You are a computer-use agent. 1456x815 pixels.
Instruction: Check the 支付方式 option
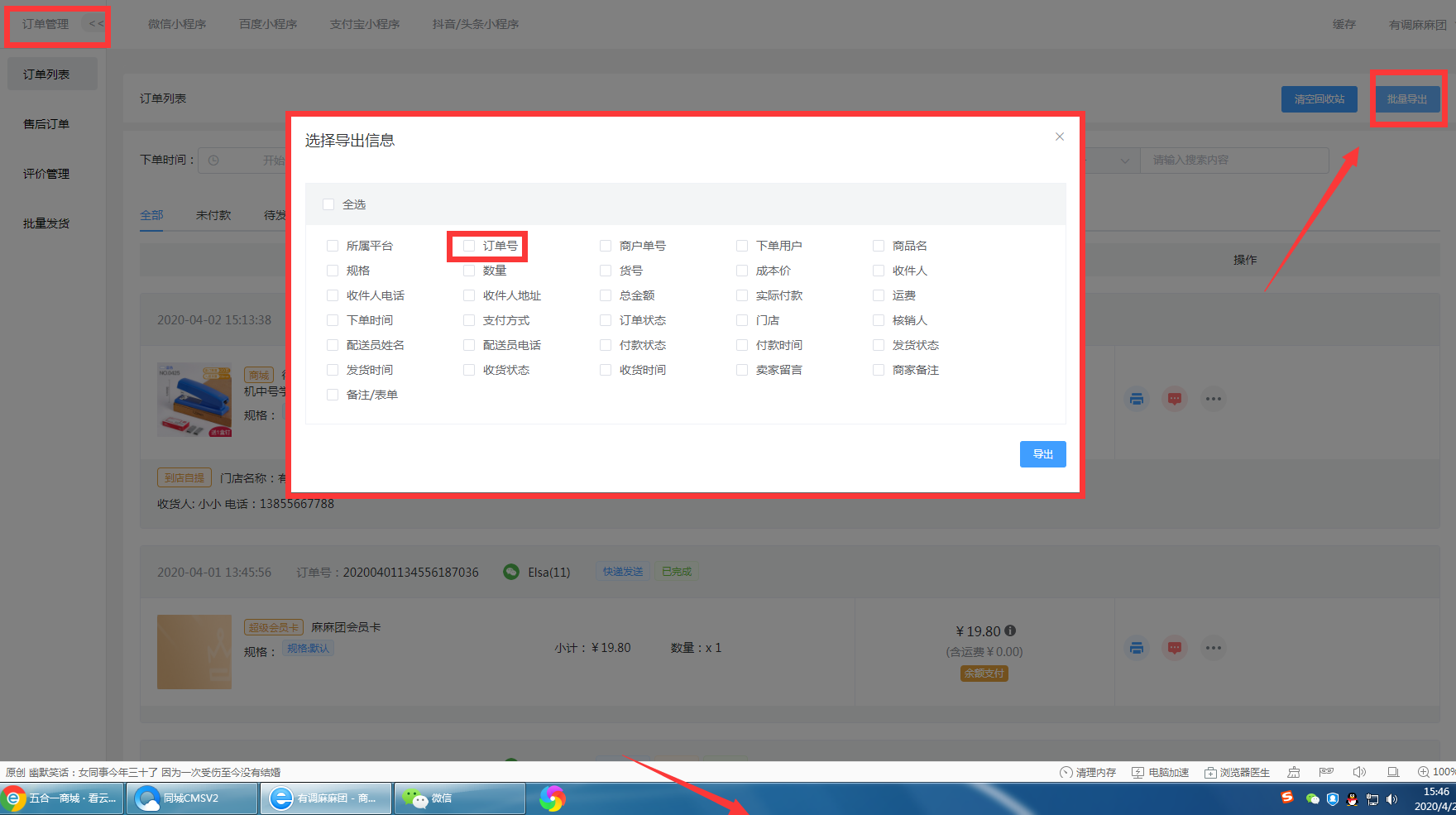point(469,320)
